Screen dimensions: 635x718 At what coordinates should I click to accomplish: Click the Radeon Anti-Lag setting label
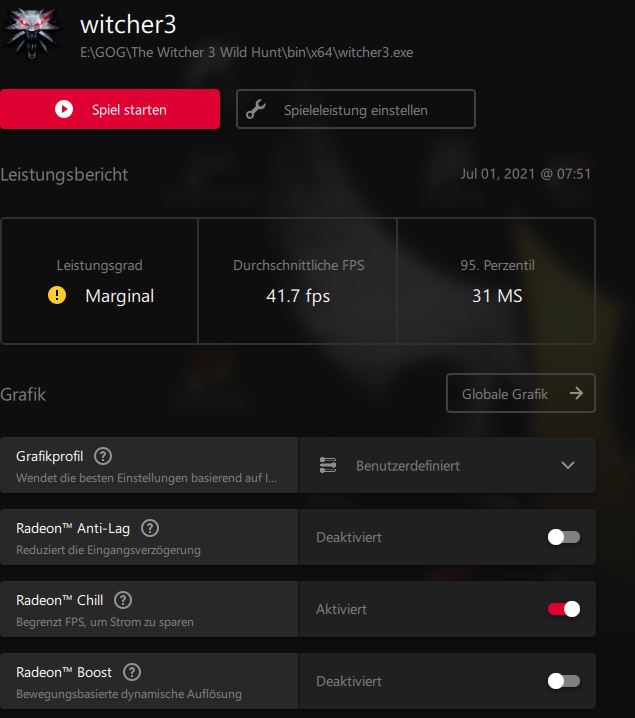coord(73,528)
